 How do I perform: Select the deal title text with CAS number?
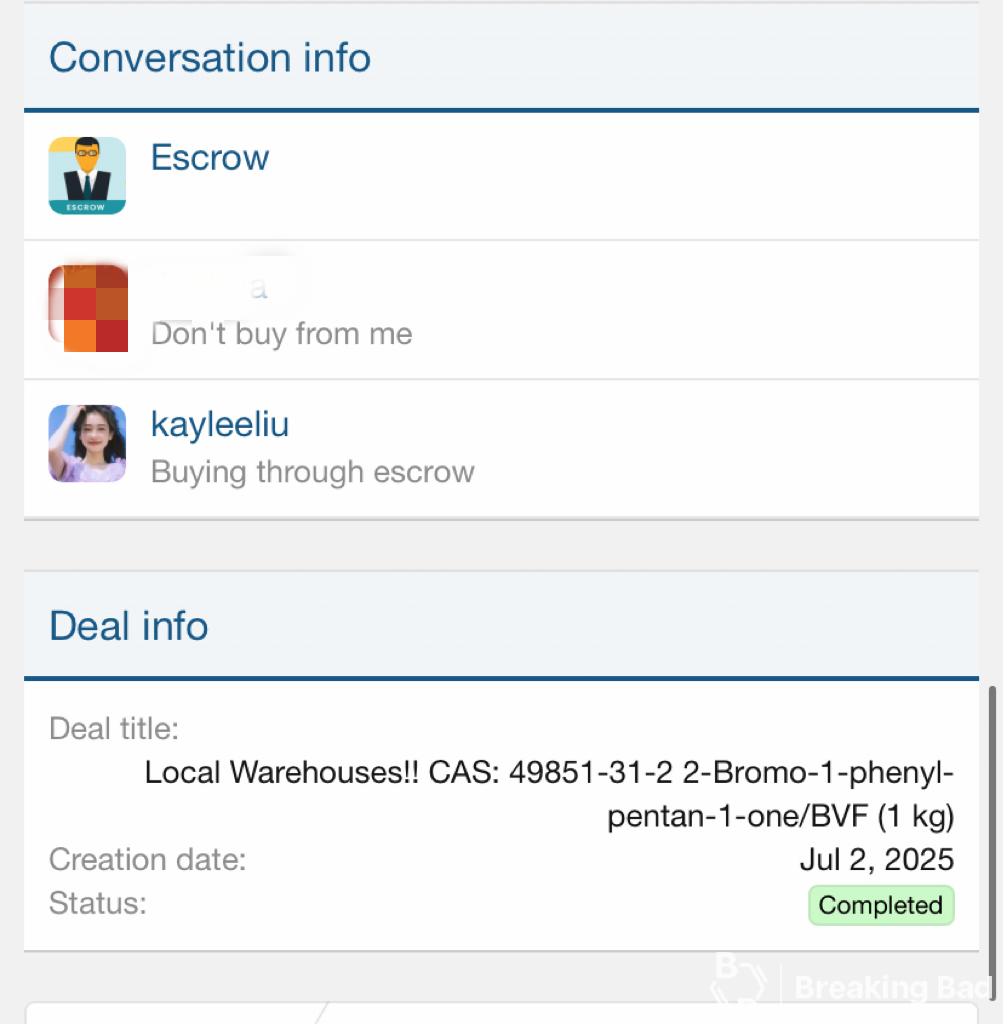coord(549,794)
